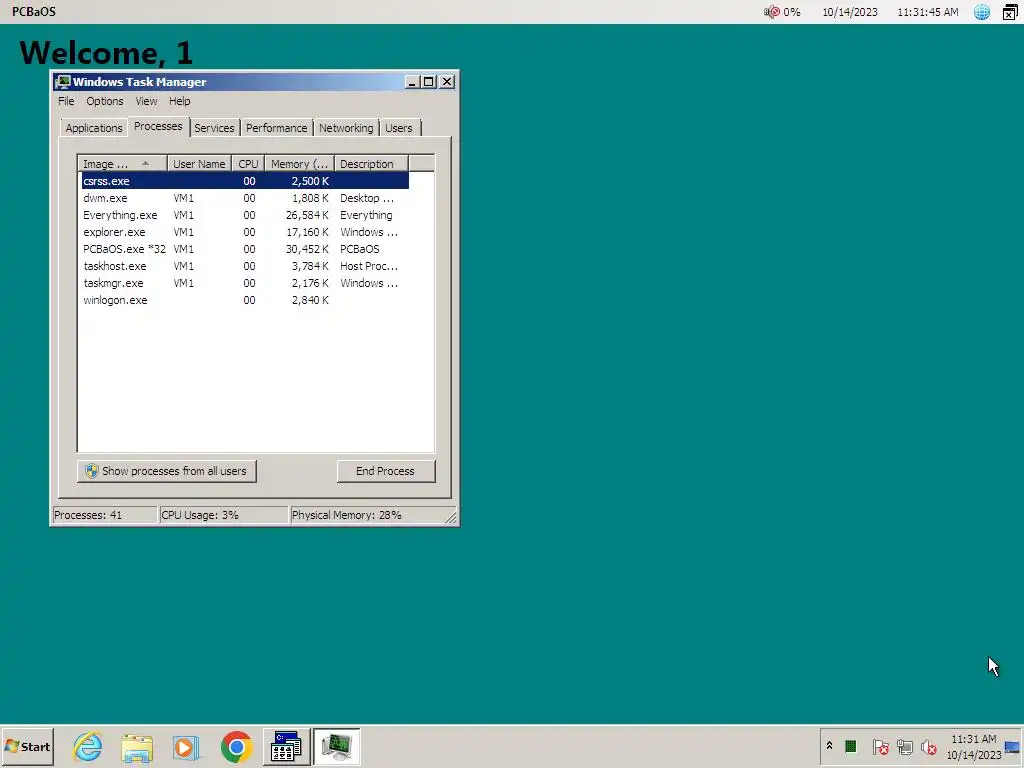Click the PCBaOS title in top bar
The height and width of the screenshot is (768, 1024).
(x=34, y=12)
